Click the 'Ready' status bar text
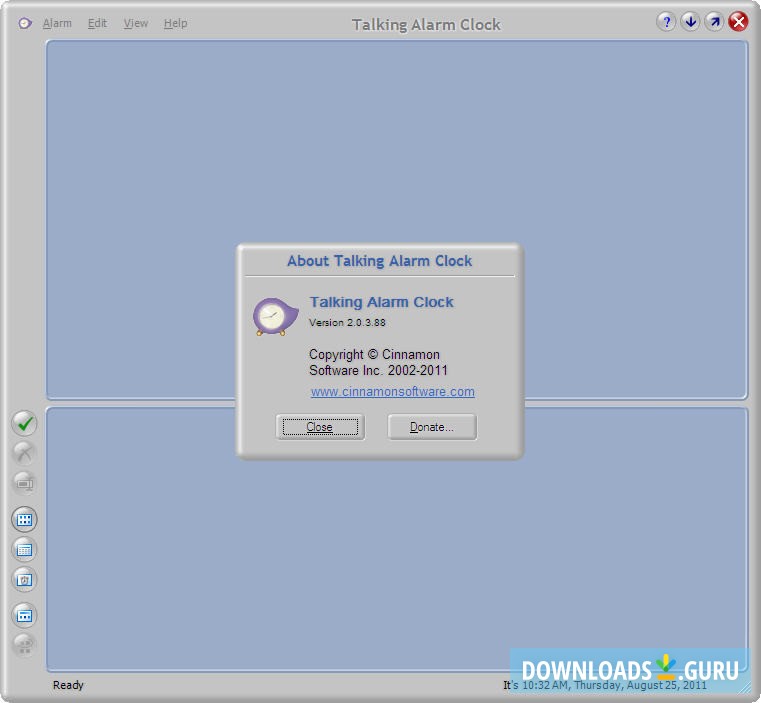 click(68, 685)
